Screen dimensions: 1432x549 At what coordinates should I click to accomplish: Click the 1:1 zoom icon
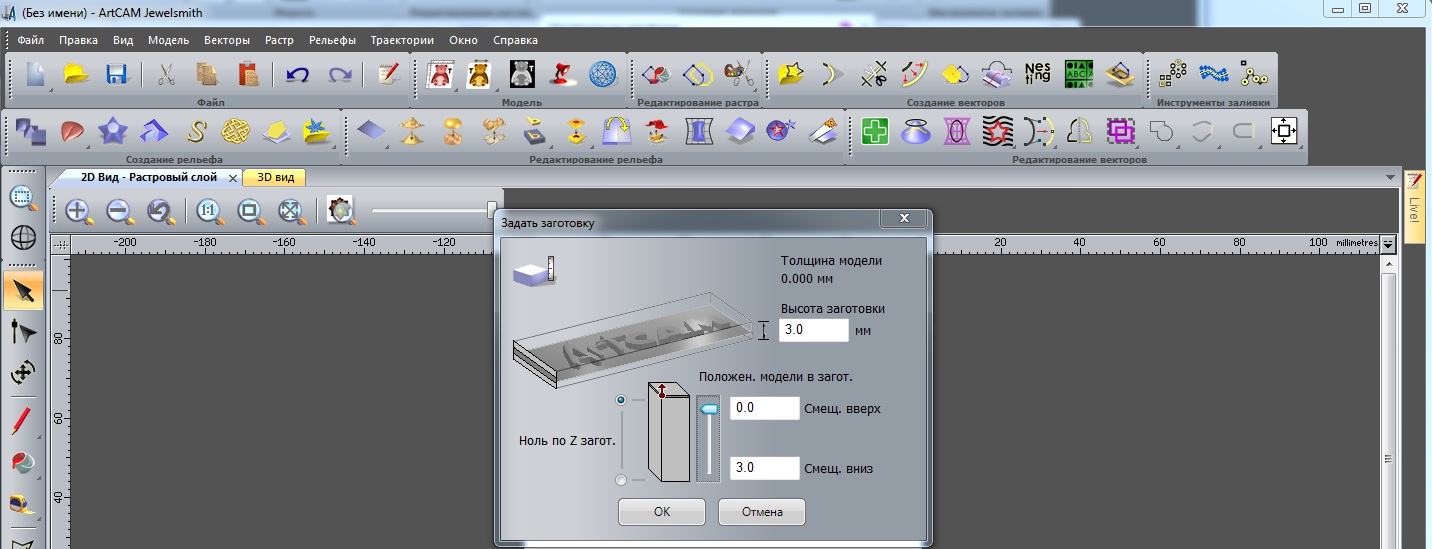(208, 211)
